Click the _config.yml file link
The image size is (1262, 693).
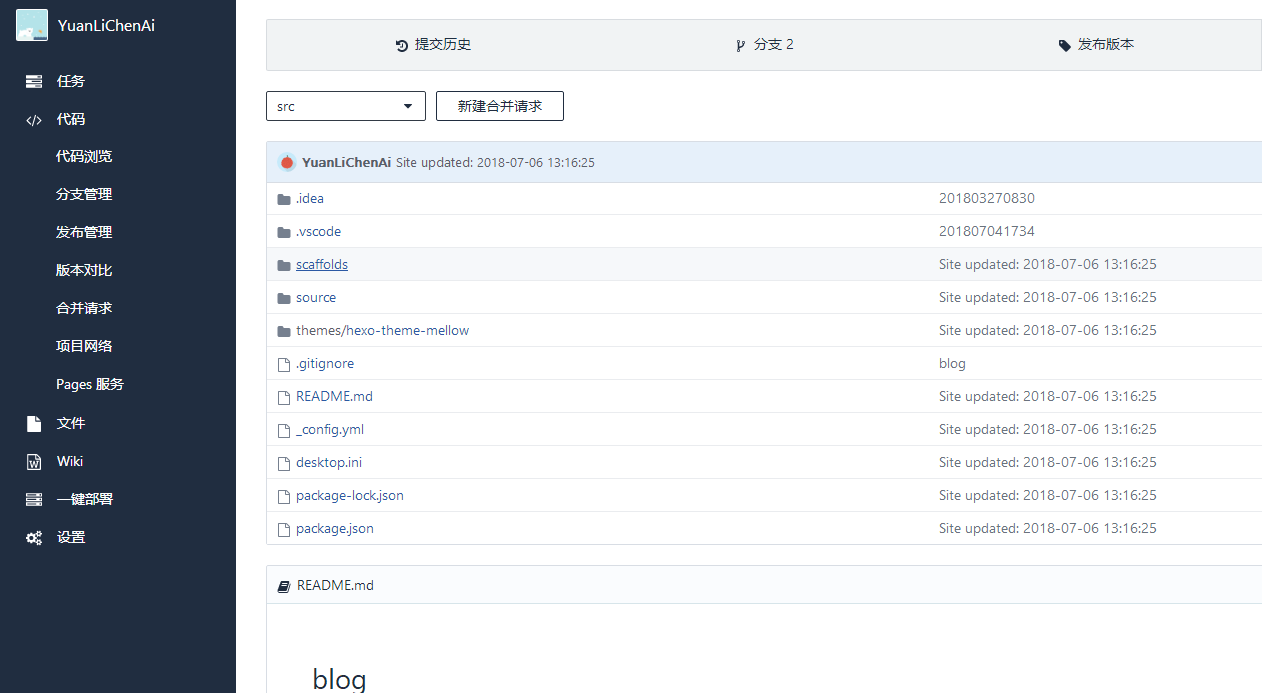tap(330, 430)
